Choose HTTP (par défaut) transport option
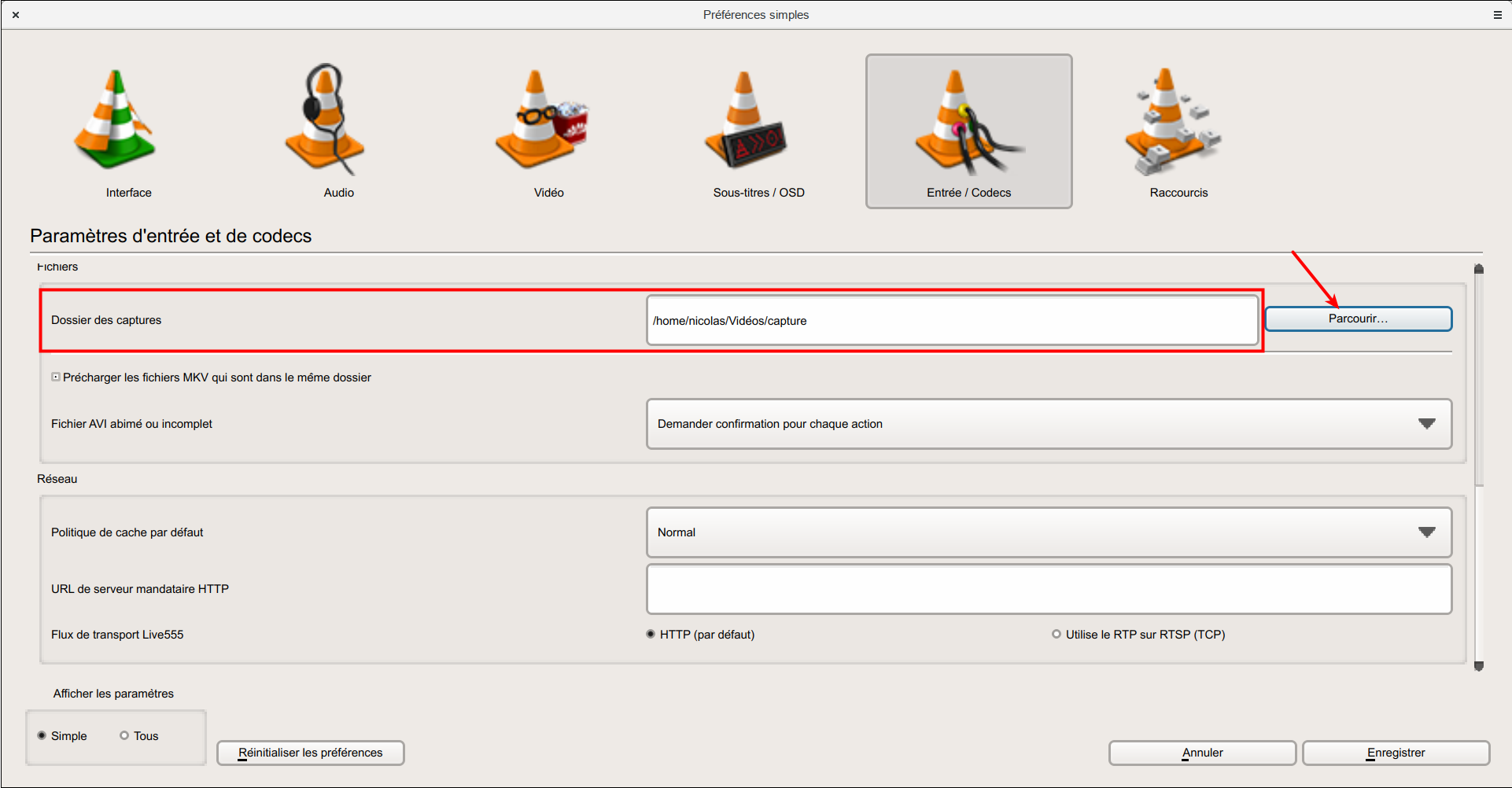 point(651,634)
